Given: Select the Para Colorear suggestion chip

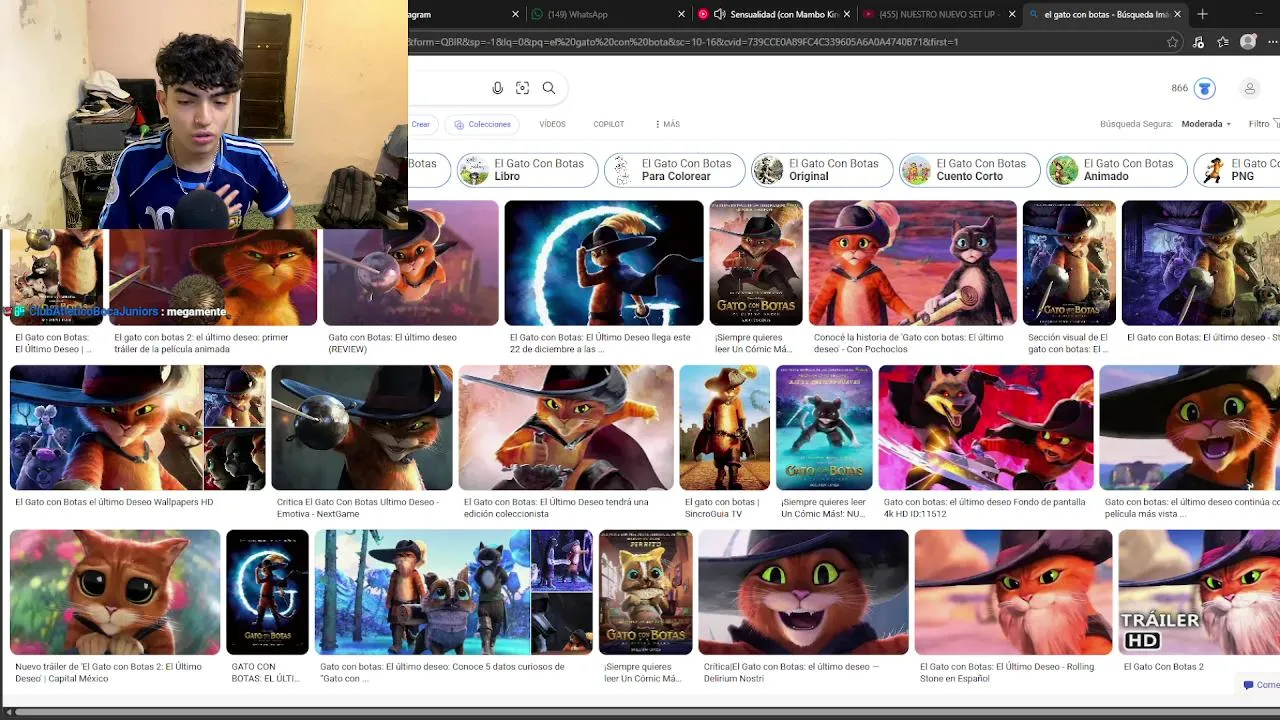Looking at the screenshot, I should click(675, 170).
